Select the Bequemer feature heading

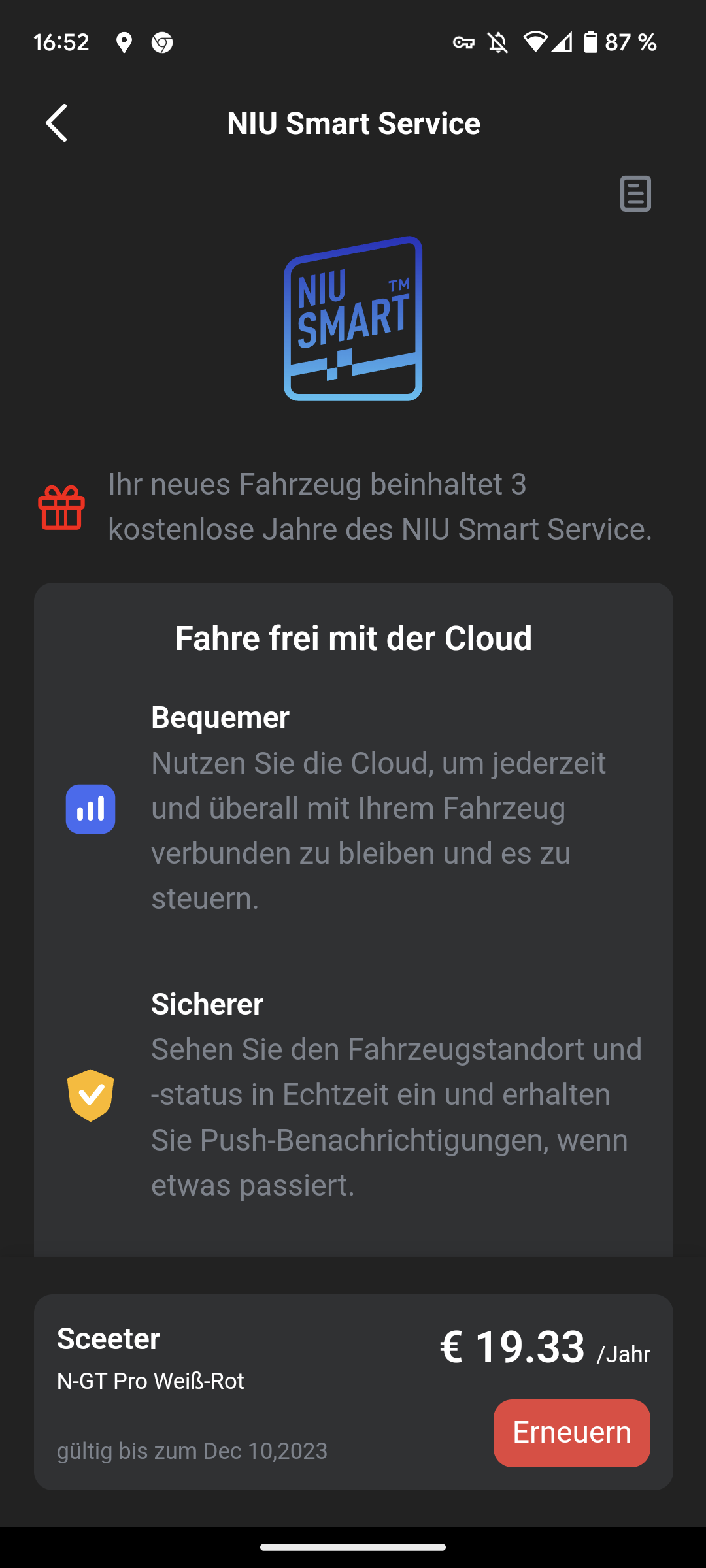(x=220, y=717)
